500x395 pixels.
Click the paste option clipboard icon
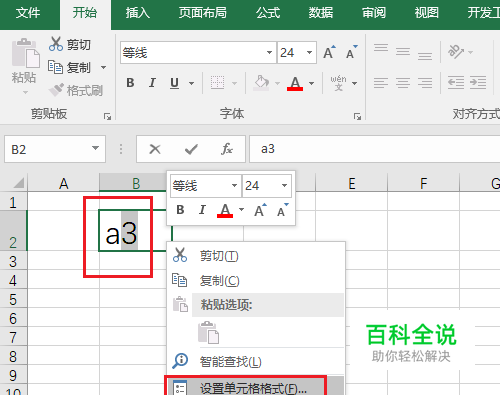pyautogui.click(x=209, y=332)
